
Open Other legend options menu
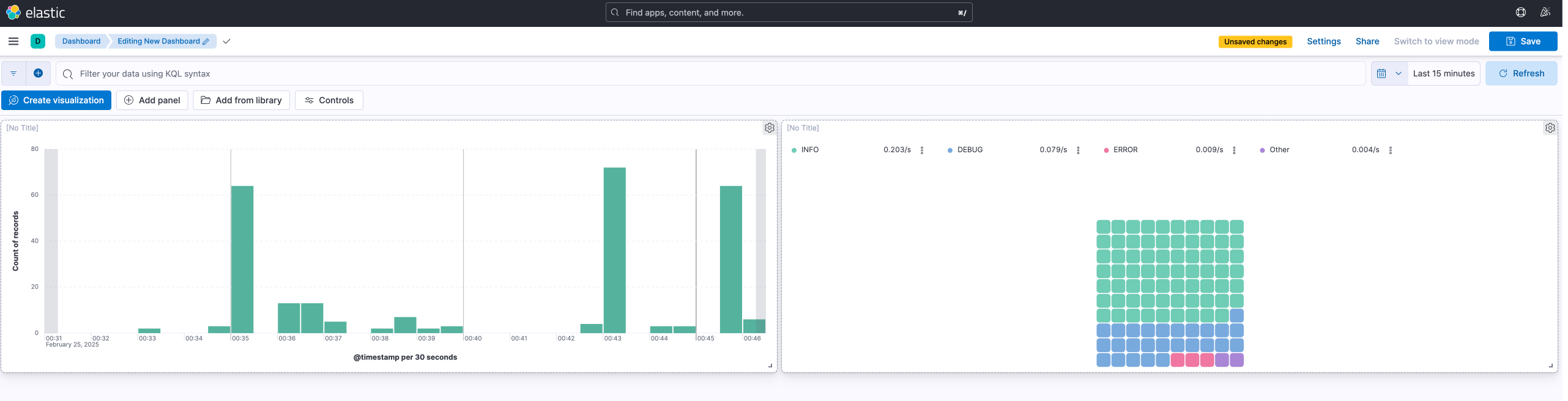click(1391, 150)
